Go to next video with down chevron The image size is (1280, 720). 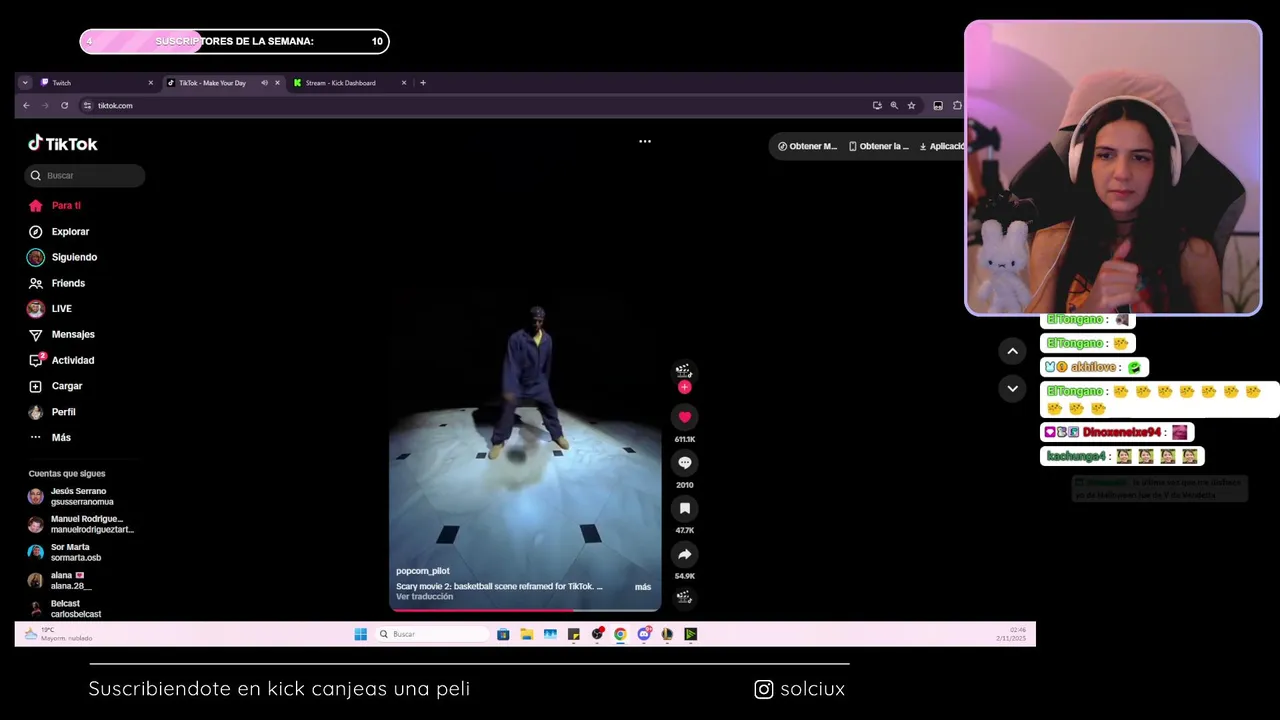click(x=1012, y=388)
